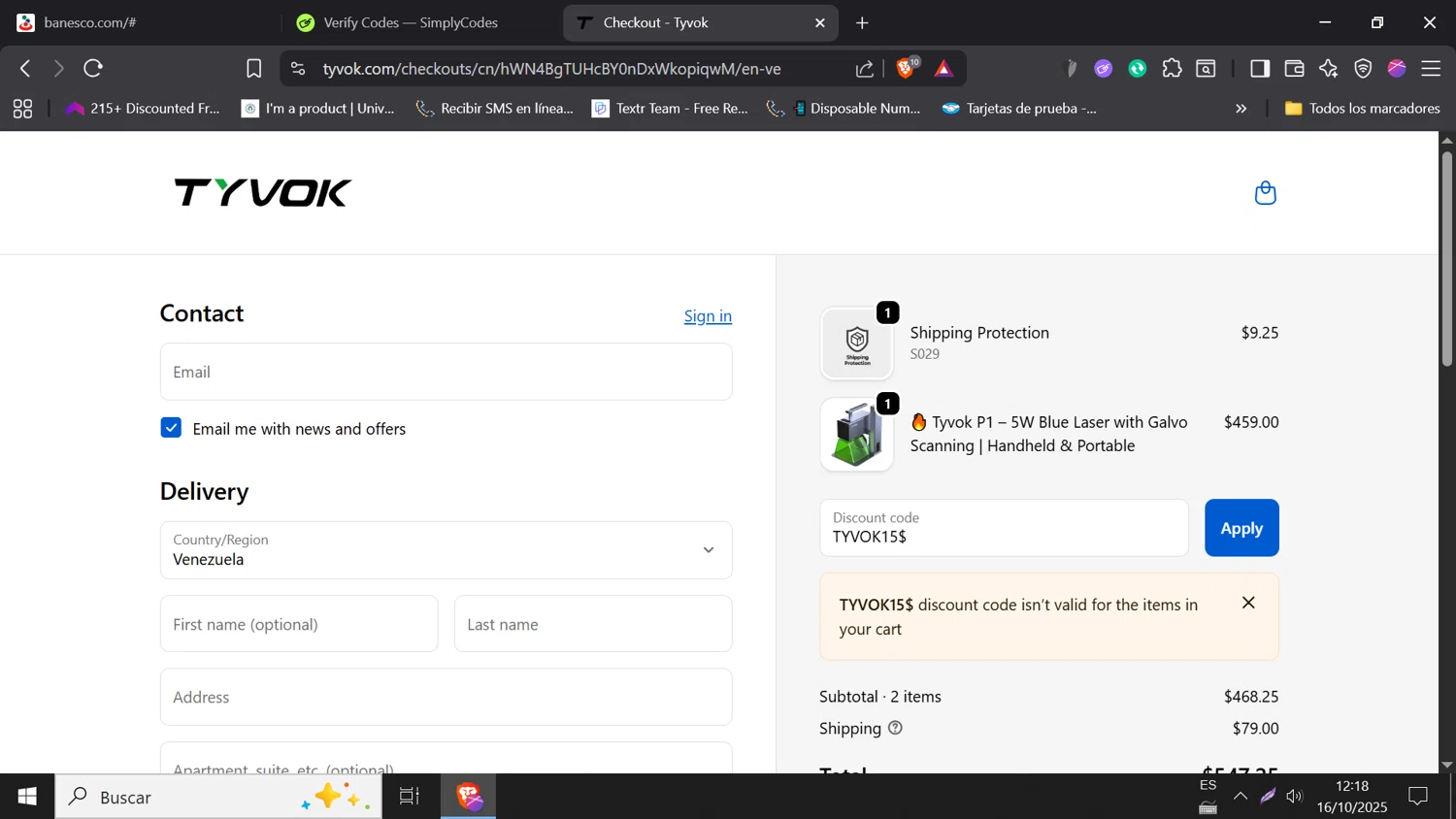1456x819 pixels.
Task: Focus the First name (optional) field
Action: coord(299,624)
